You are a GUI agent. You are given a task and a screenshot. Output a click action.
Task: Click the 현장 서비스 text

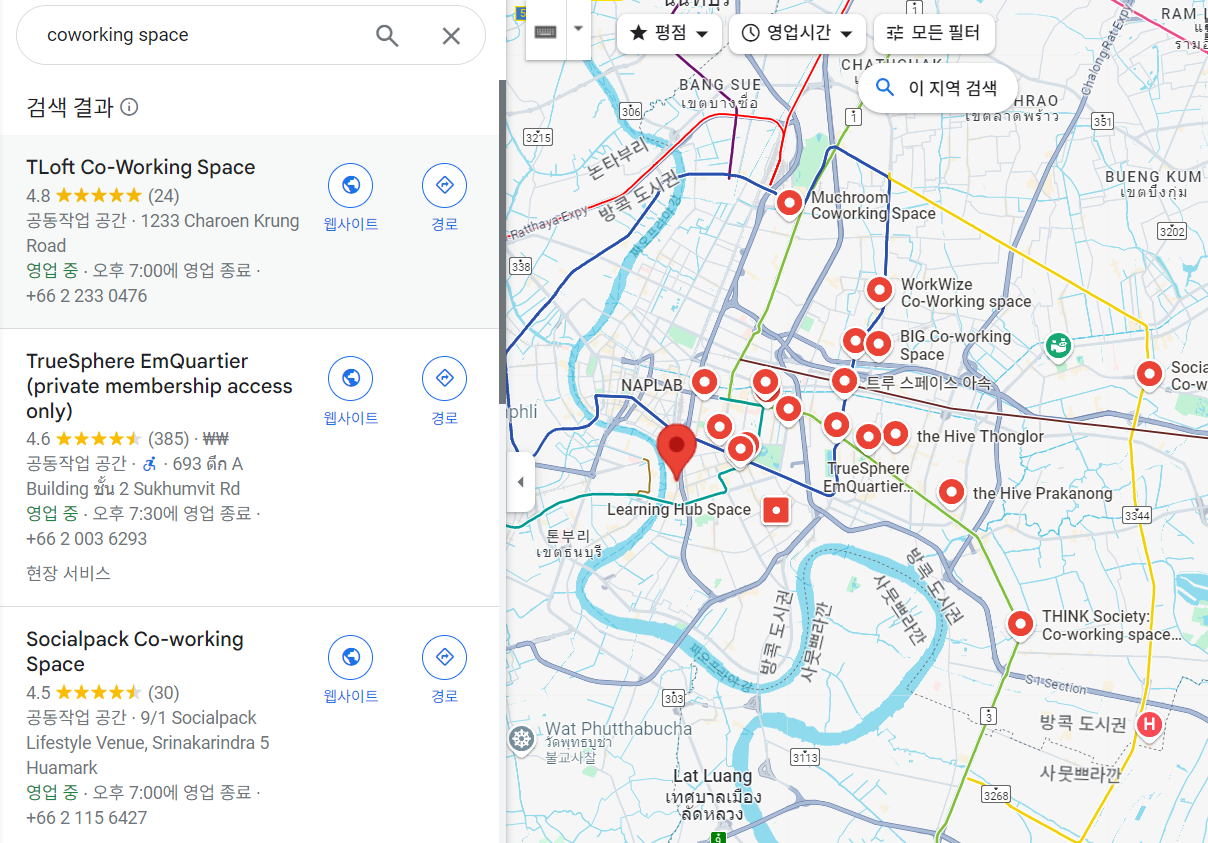(68, 573)
